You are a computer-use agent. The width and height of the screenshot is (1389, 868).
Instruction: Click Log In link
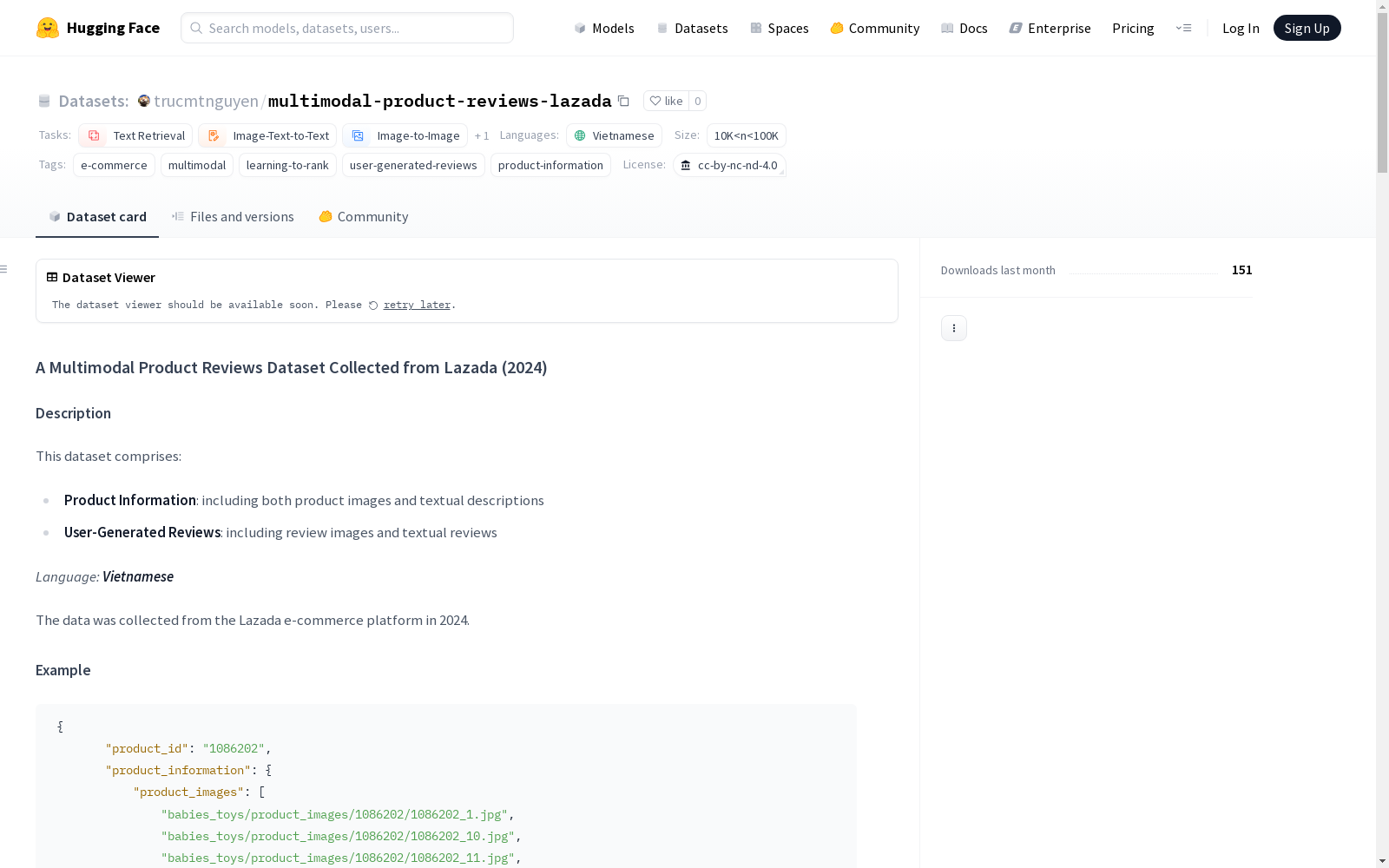click(x=1241, y=28)
